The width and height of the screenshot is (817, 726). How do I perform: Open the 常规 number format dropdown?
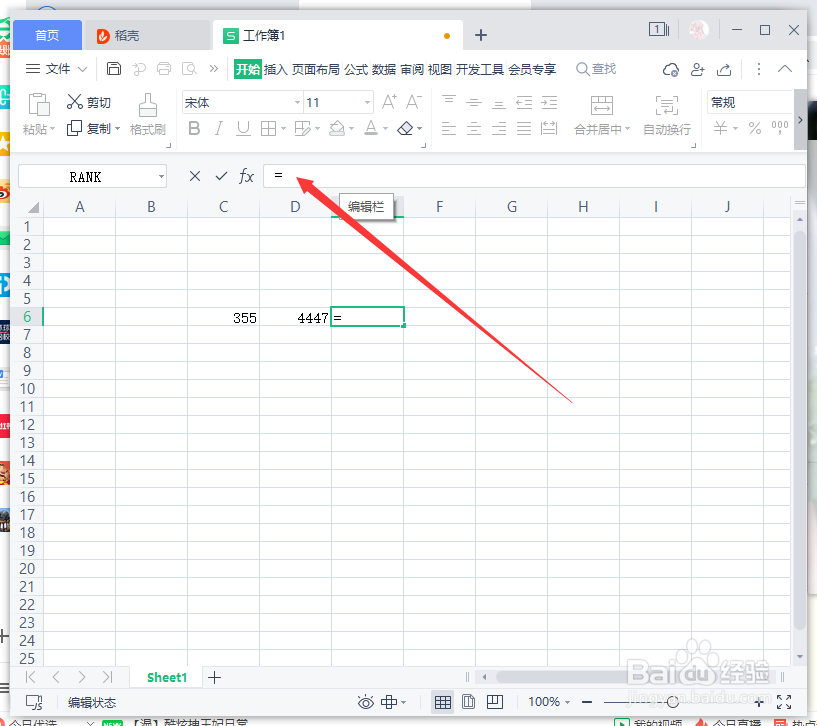click(750, 102)
